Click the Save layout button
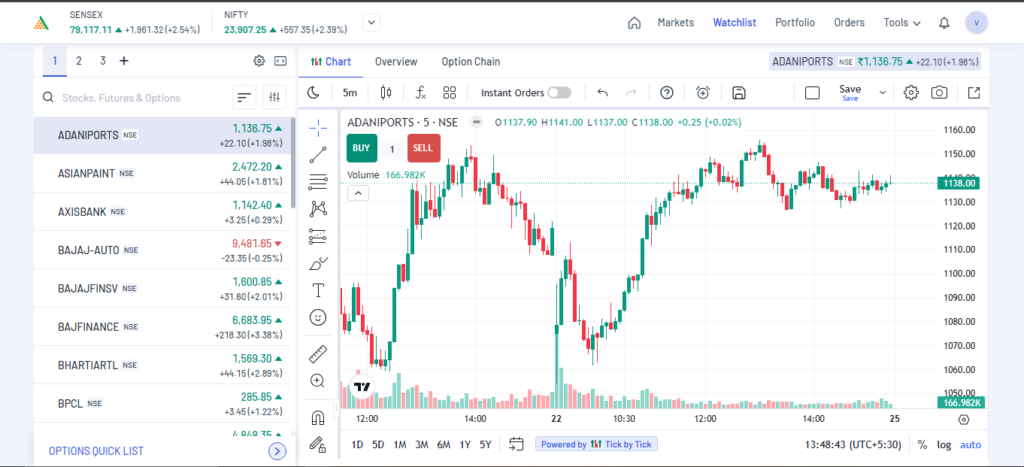This screenshot has width=1024, height=467. tap(850, 91)
